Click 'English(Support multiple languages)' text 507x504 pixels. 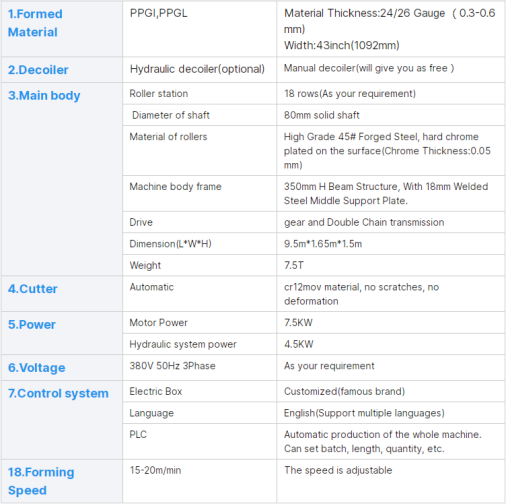pyautogui.click(x=364, y=413)
